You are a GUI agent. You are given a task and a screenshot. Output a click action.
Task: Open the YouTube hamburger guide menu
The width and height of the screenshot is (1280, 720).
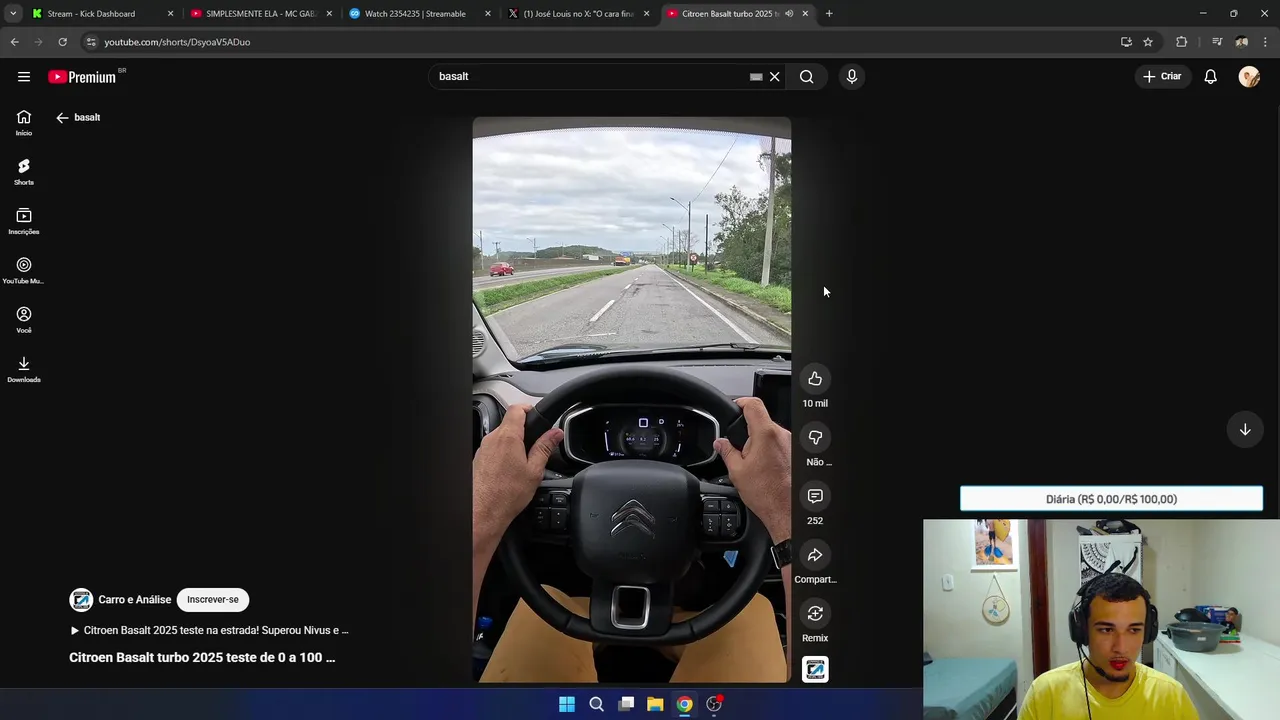click(x=24, y=76)
